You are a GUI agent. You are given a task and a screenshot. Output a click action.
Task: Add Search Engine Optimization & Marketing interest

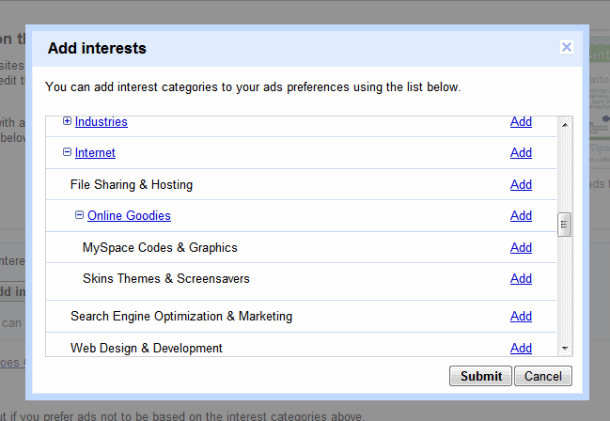pyautogui.click(x=520, y=317)
